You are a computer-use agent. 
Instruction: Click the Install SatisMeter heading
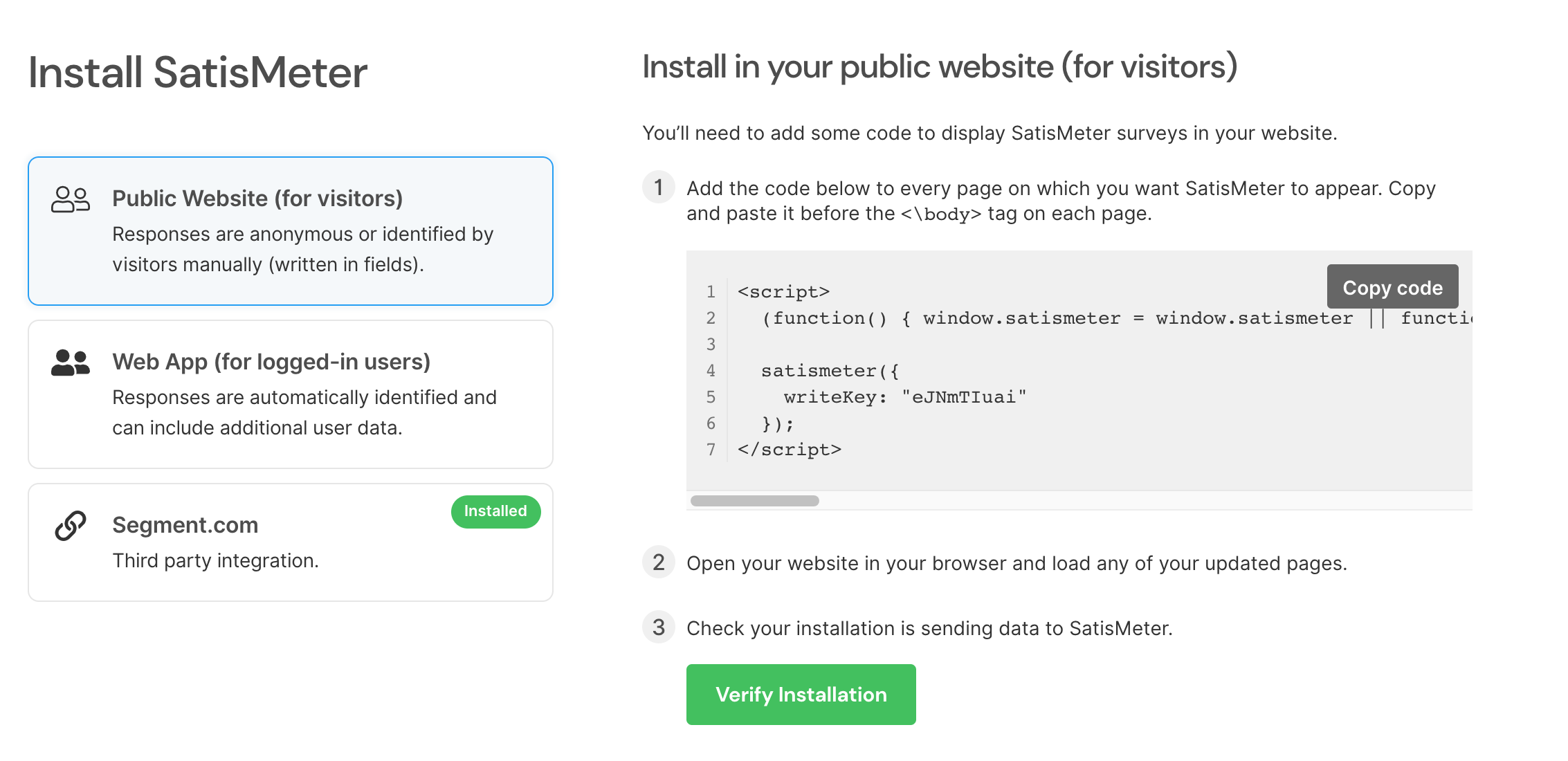point(198,72)
